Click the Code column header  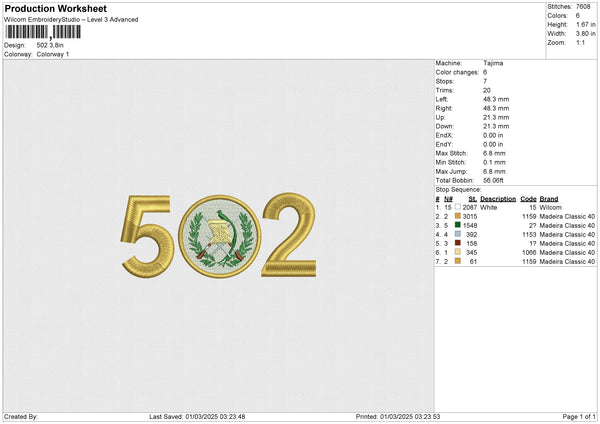(x=529, y=199)
